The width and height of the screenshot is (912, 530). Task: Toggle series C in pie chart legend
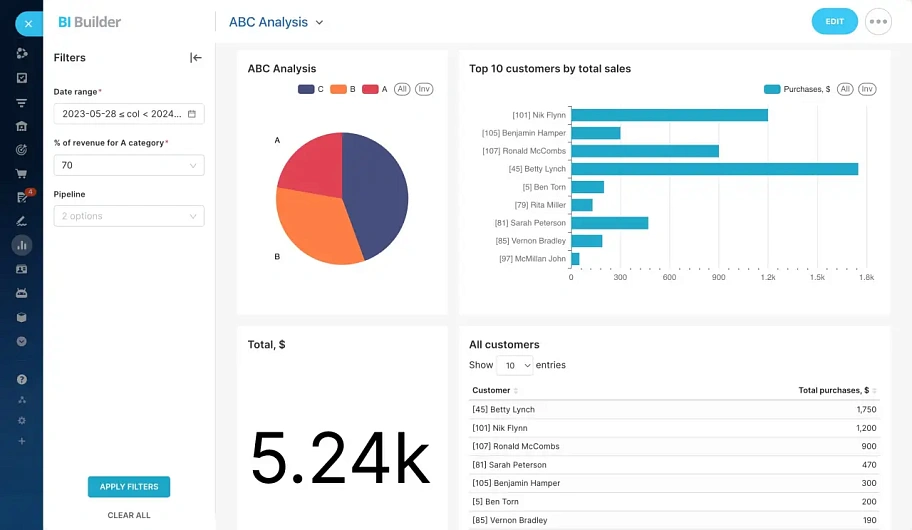[x=311, y=89]
